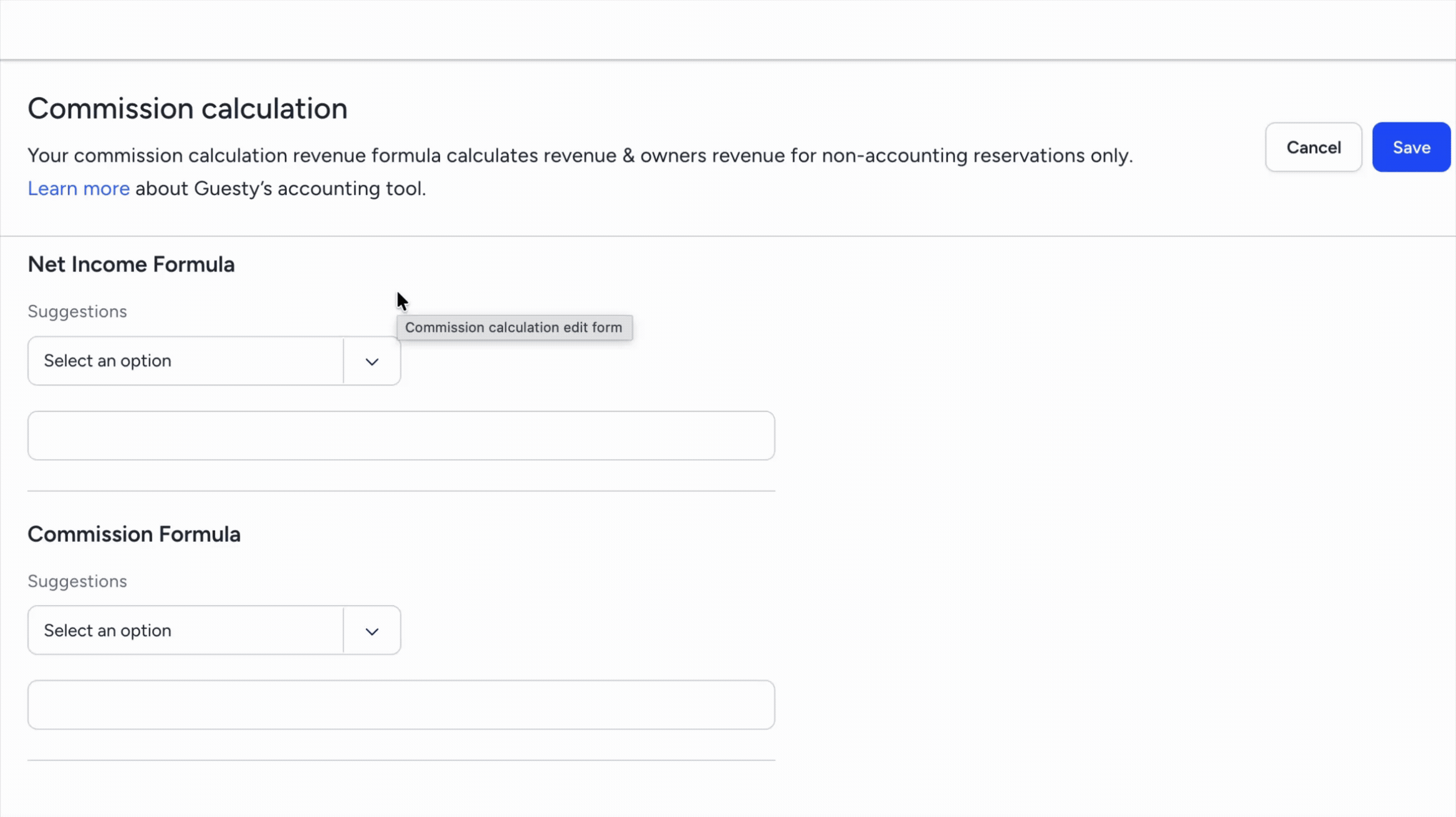Click the divider line below the Net Income field
The height and width of the screenshot is (817, 1456).
click(x=401, y=491)
